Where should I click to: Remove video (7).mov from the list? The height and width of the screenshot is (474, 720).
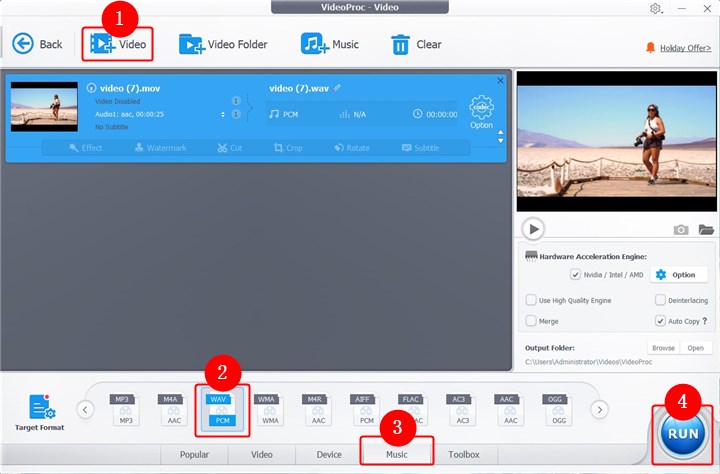500,80
